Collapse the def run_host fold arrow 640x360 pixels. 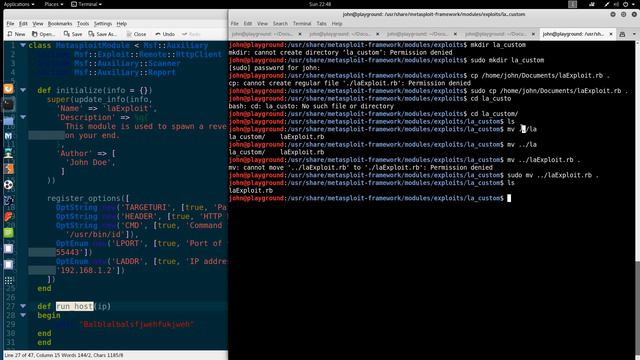[23, 306]
